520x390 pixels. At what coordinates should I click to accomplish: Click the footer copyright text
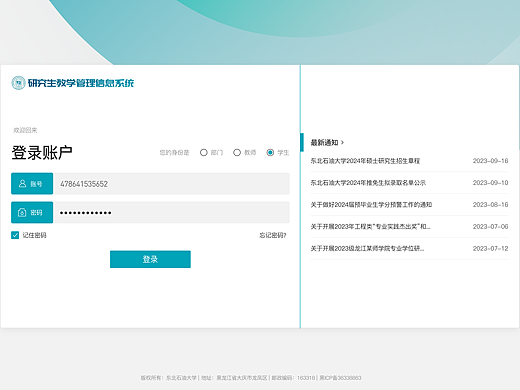tap(251, 378)
